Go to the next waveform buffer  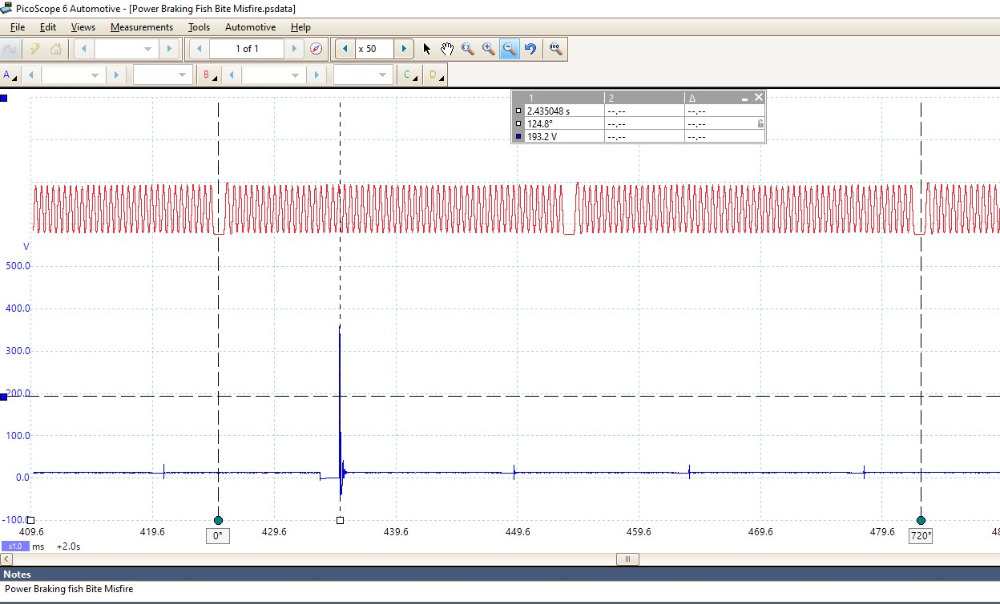point(293,49)
